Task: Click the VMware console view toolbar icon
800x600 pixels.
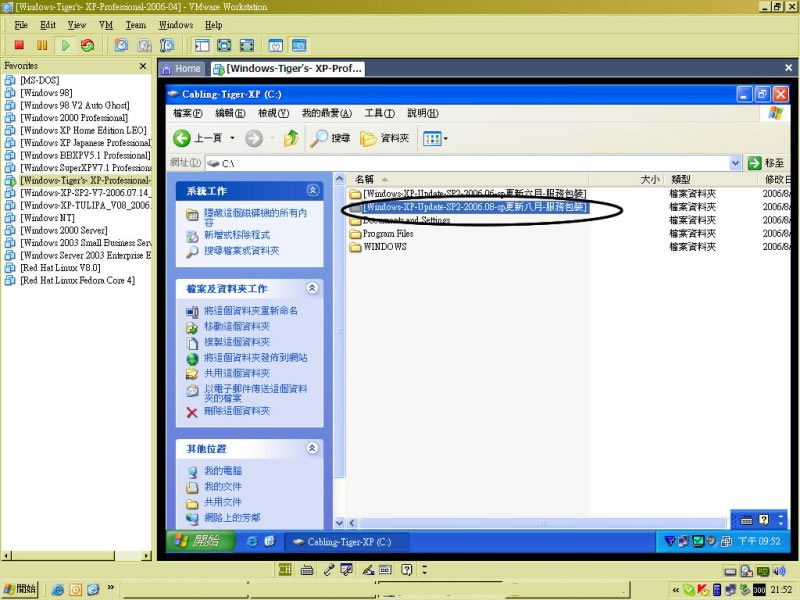Action: (299, 45)
